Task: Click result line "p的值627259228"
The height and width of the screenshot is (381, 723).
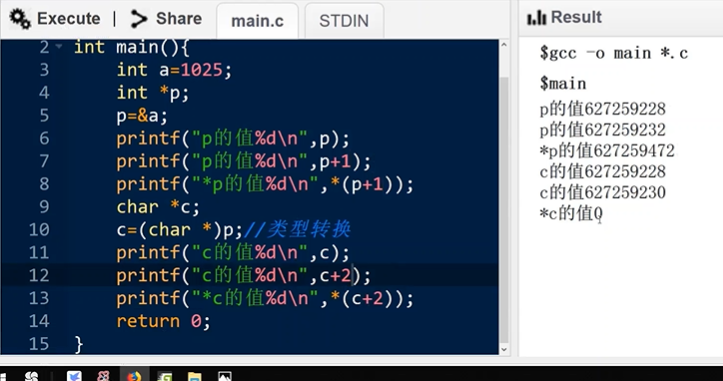Action: click(602, 109)
